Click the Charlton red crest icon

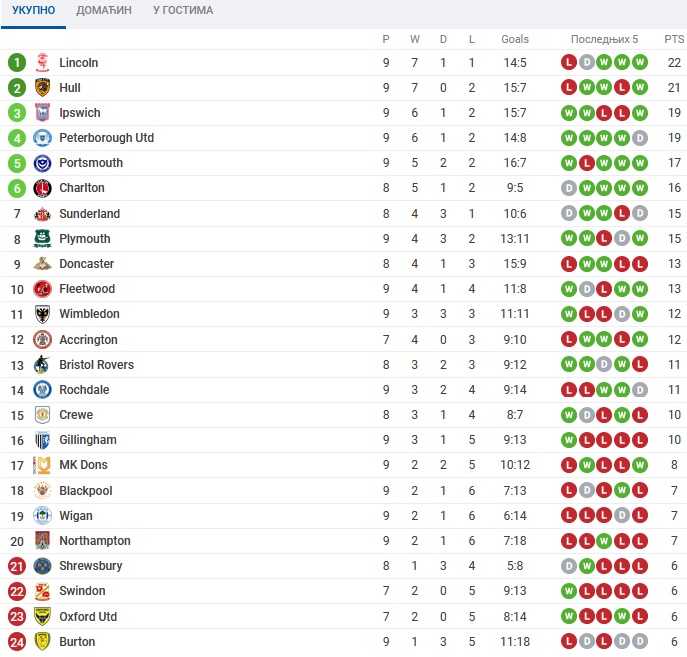pos(42,188)
